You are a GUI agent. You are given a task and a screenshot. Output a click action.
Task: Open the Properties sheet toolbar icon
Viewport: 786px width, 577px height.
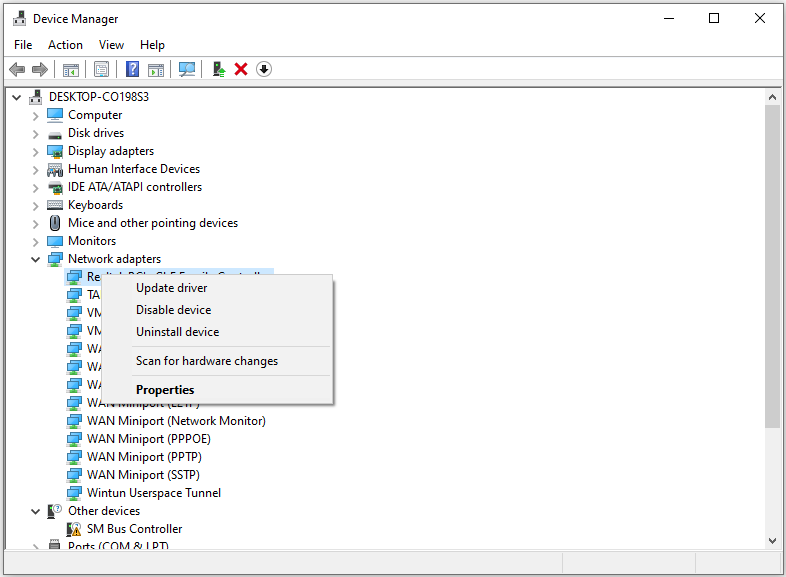[101, 69]
